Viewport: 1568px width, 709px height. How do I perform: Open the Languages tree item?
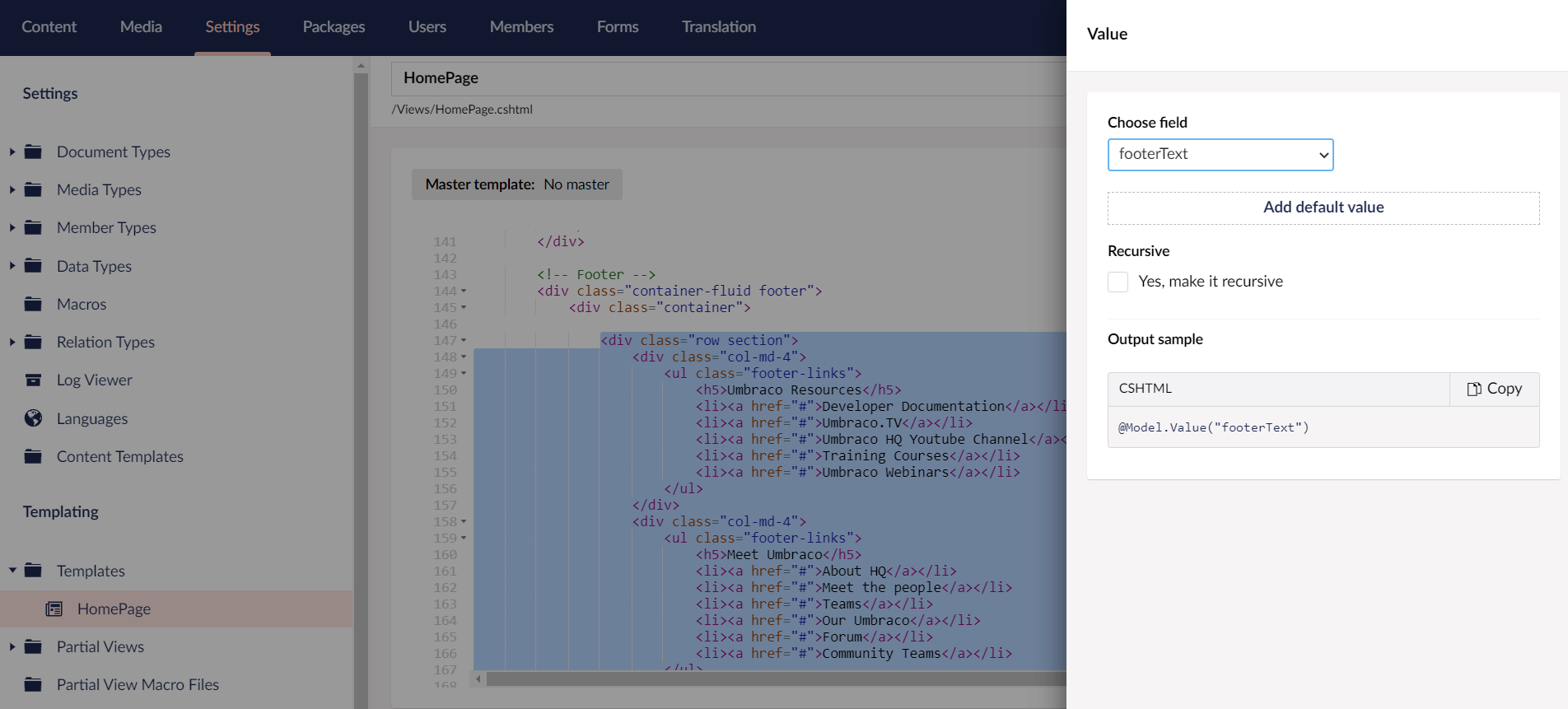point(92,418)
